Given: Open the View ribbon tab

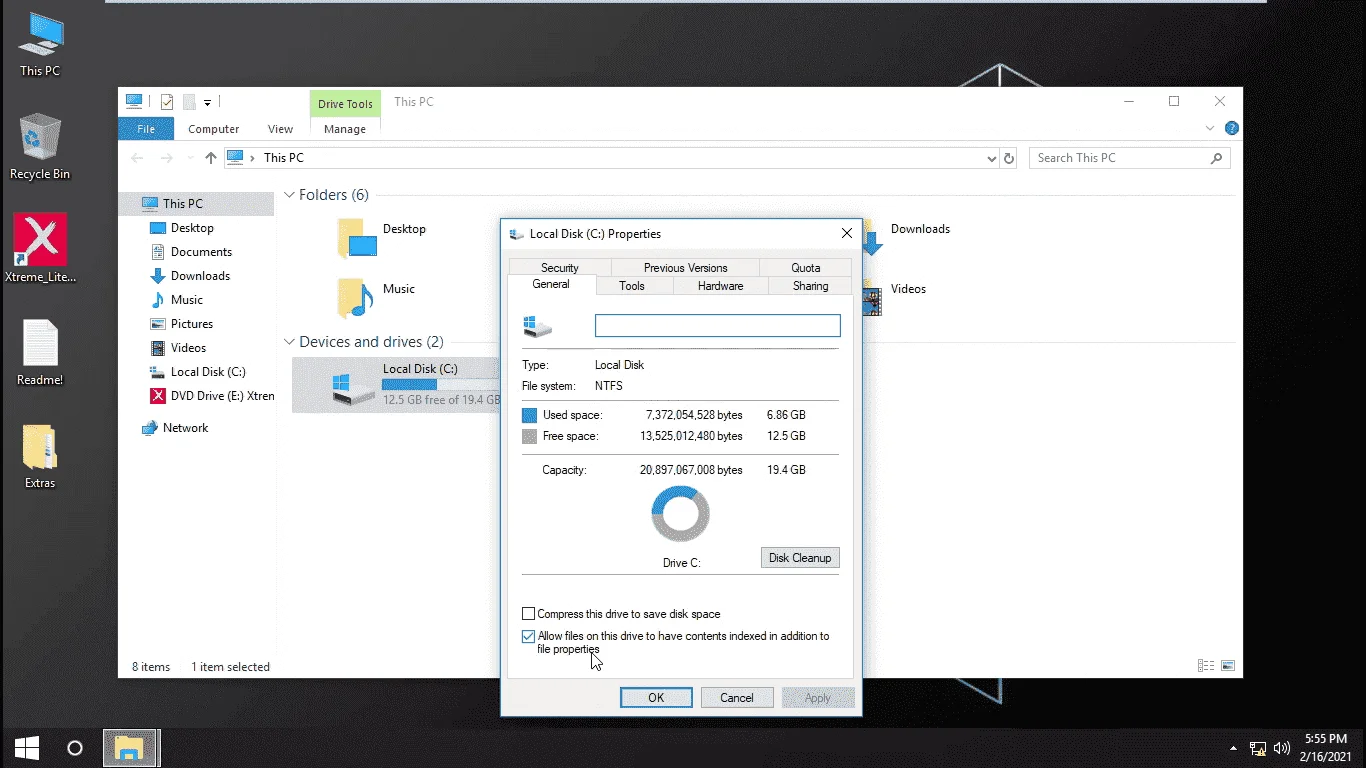Looking at the screenshot, I should (280, 129).
